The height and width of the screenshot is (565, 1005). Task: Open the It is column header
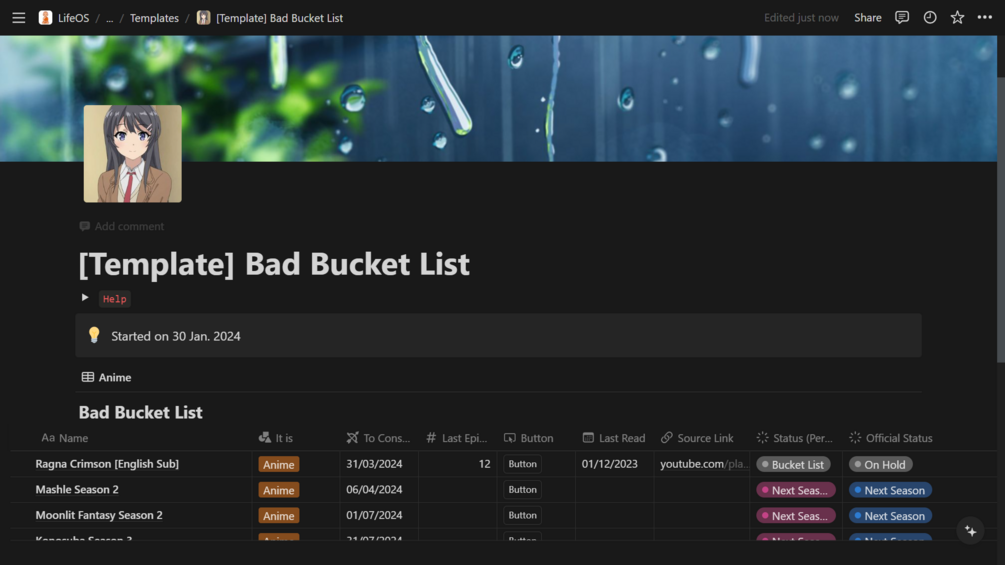tap(276, 438)
